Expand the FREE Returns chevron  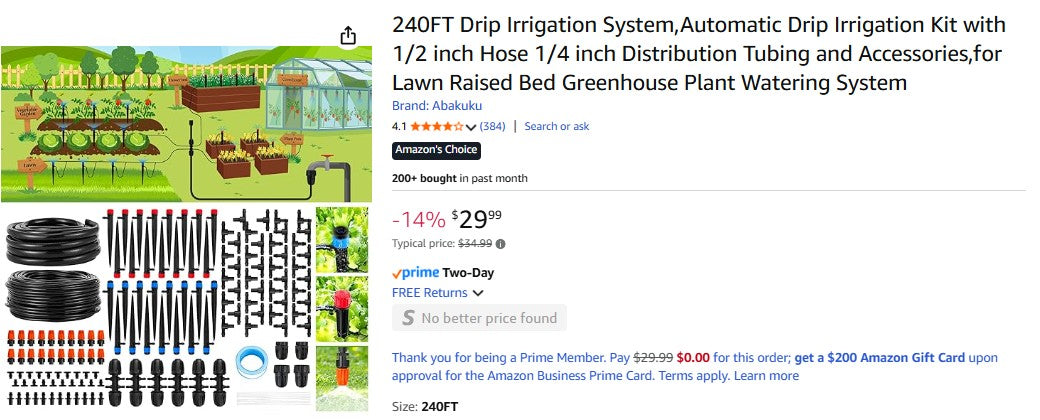point(478,293)
